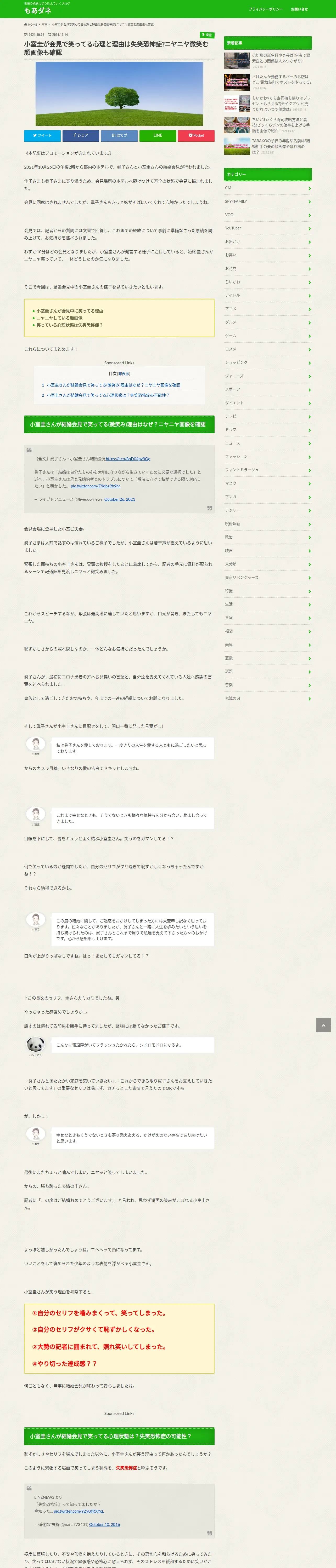Open the 皇室 category in the sidebar

[268, 618]
